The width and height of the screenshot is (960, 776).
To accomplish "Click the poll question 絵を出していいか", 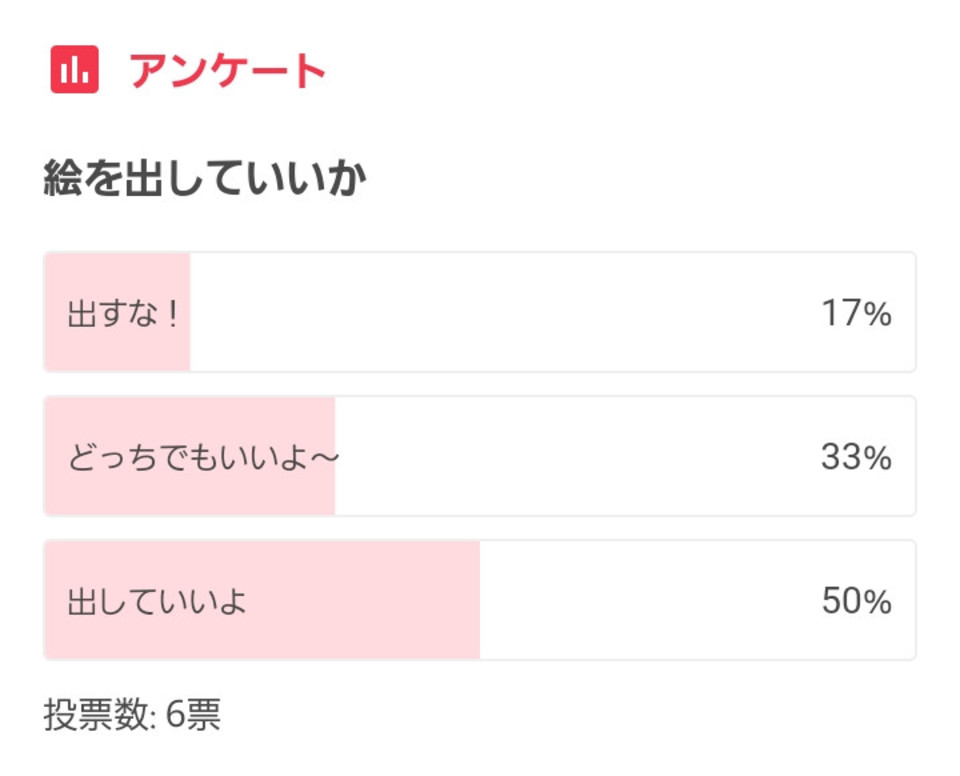I will 204,178.
